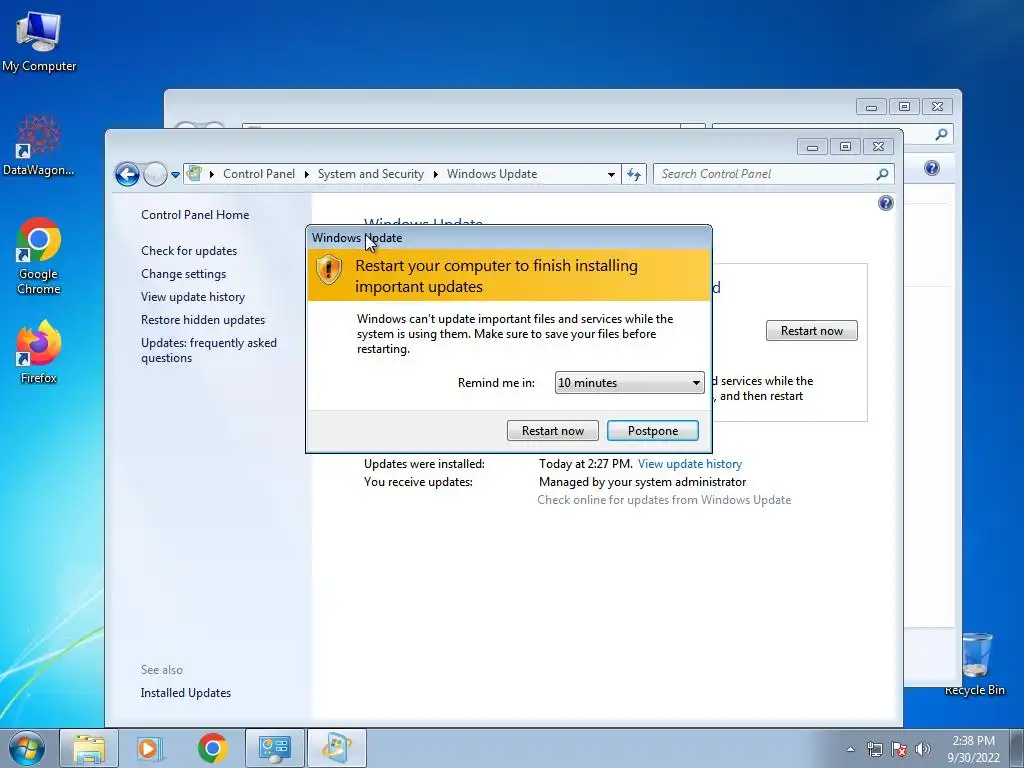Open the Recycle Bin
Screen dimensions: 1024x768
tap(974, 664)
